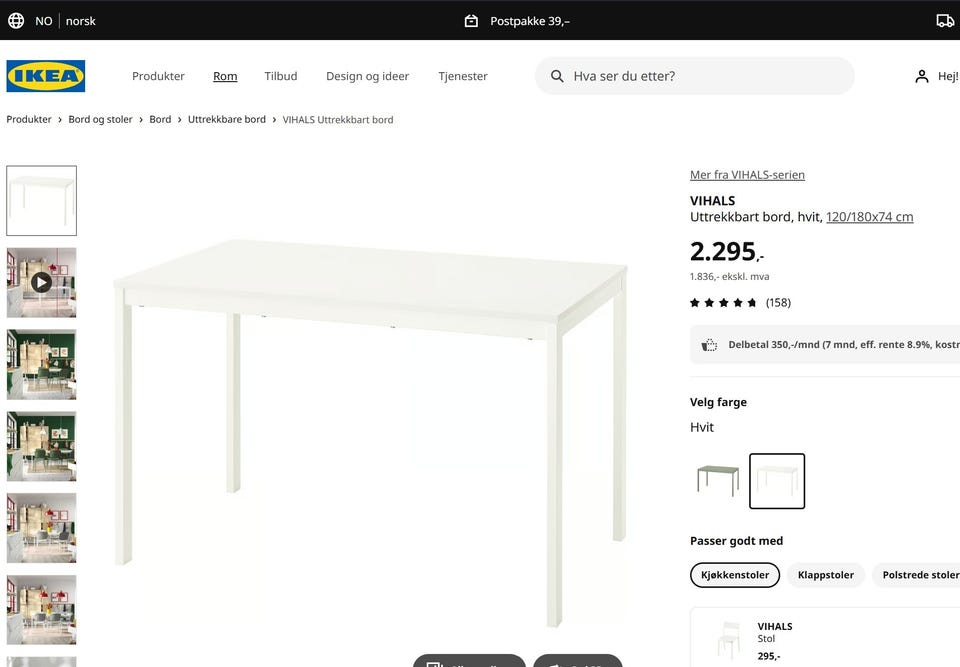Select the Polstrede stoler filter chip

(917, 575)
